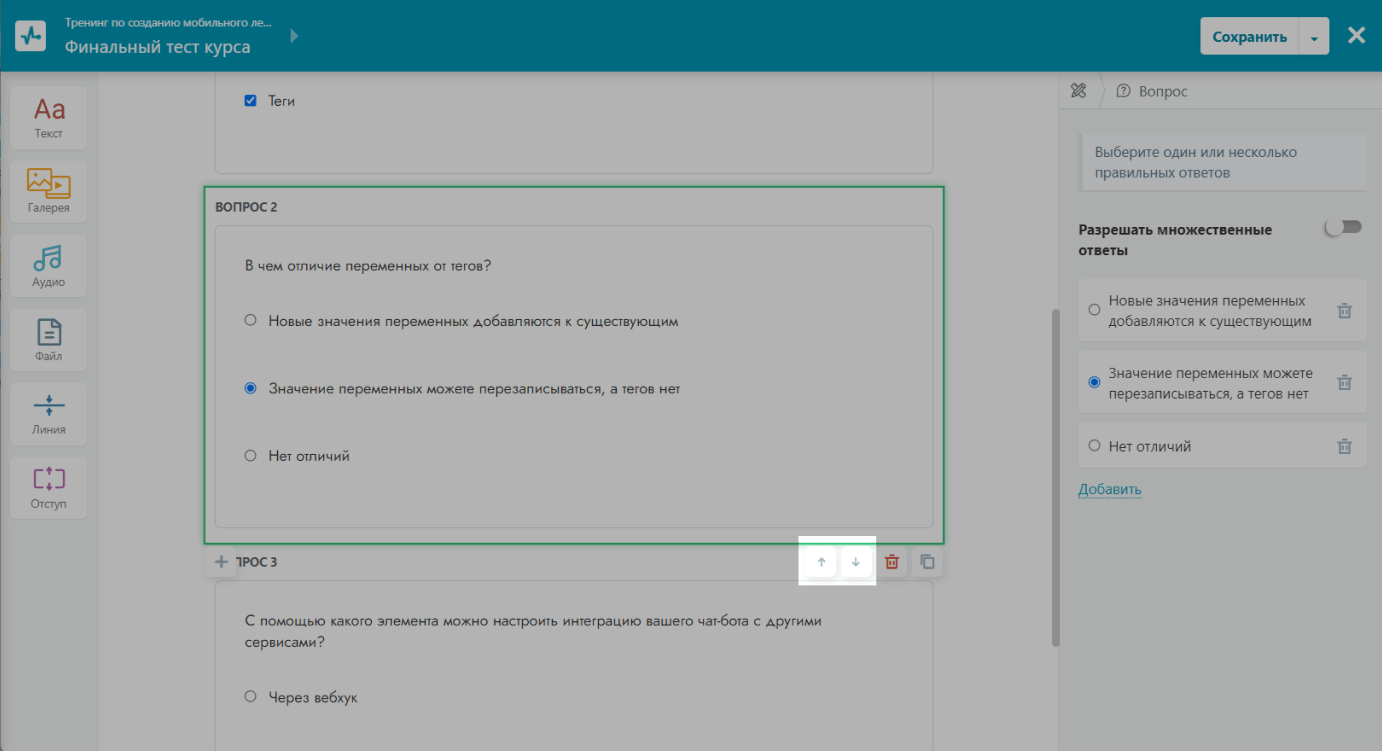Click the Сохранить button

click(x=1249, y=37)
